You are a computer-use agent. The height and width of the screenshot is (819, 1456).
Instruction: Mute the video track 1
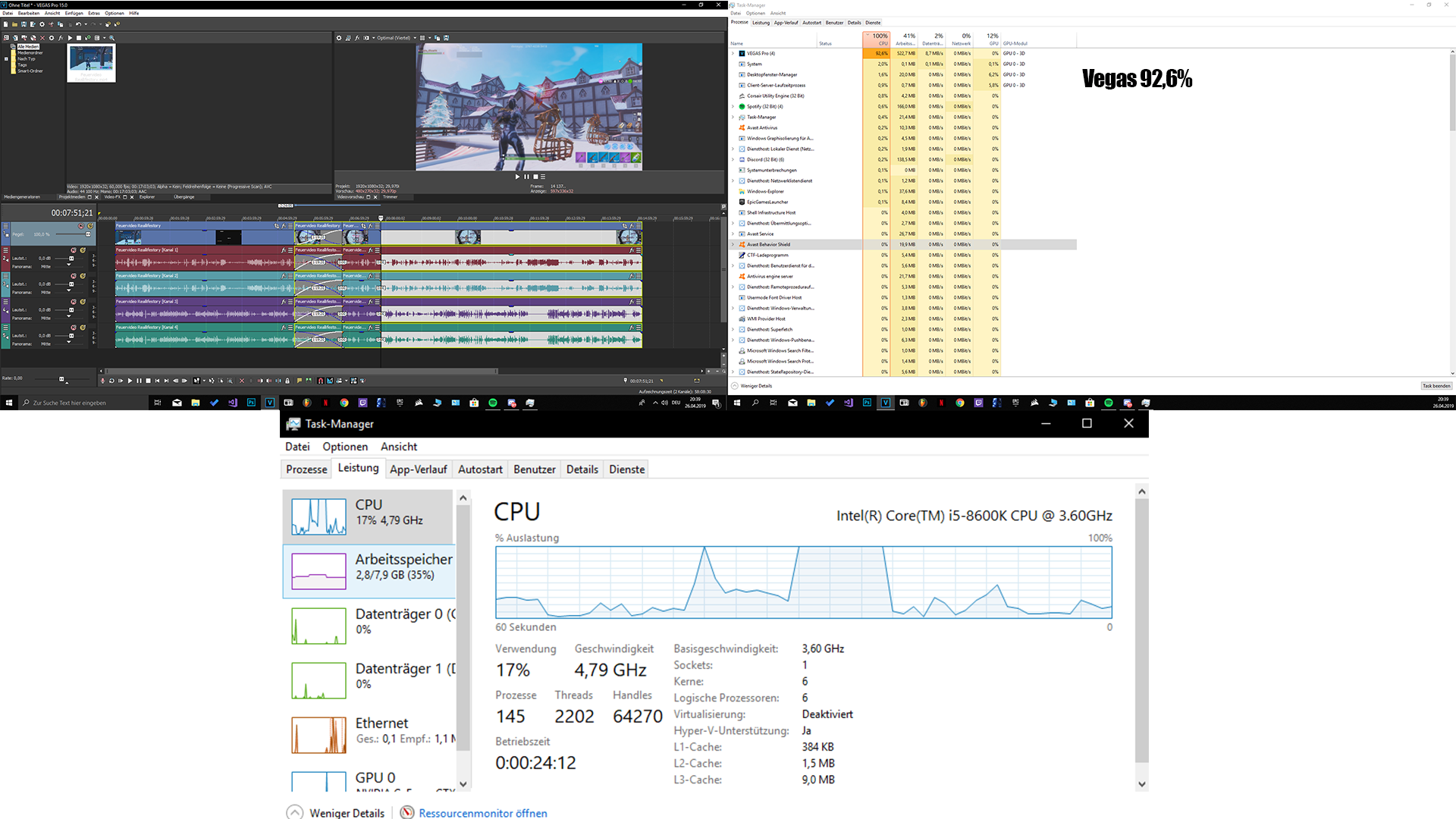click(81, 226)
